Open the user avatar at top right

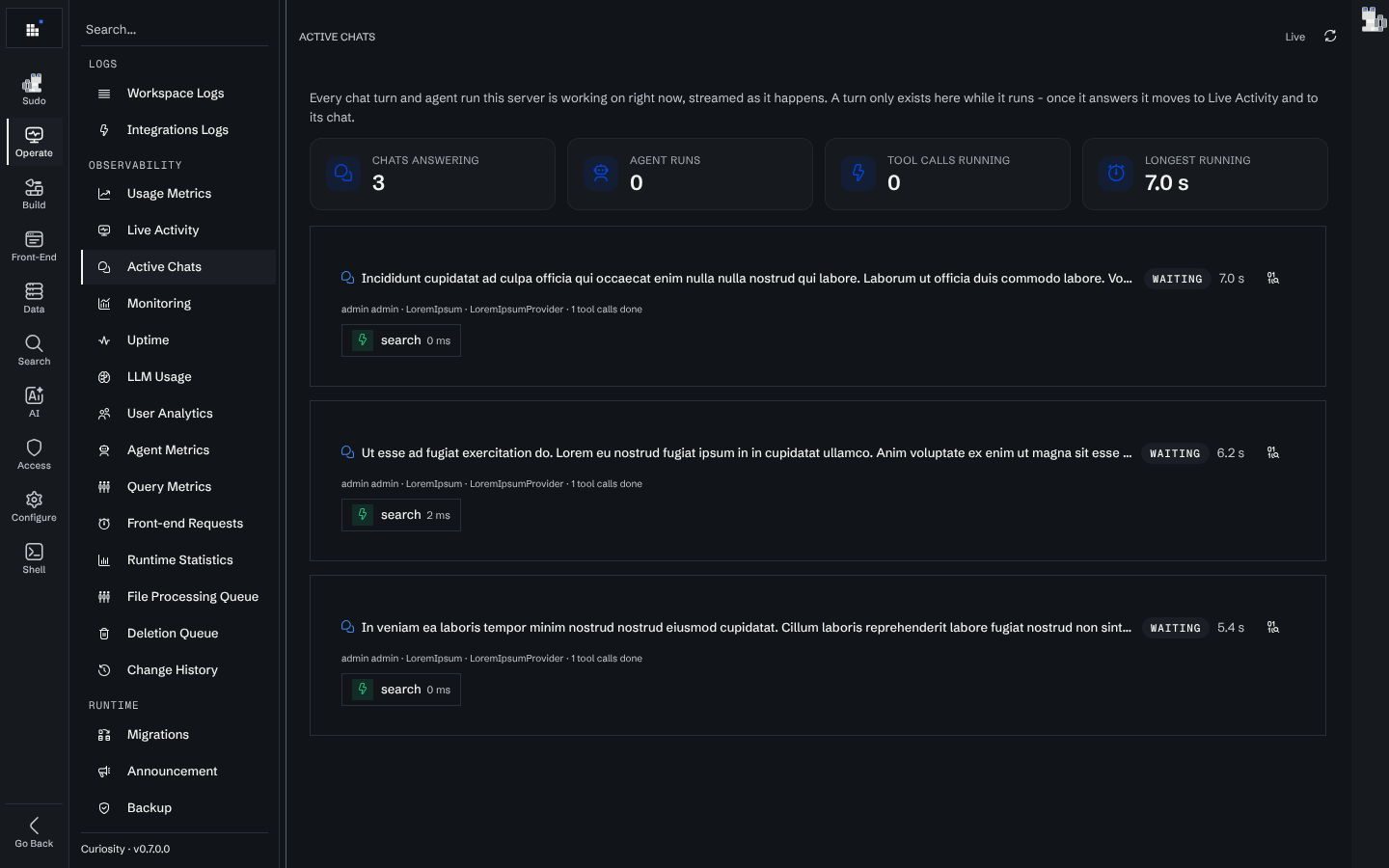[1373, 19]
